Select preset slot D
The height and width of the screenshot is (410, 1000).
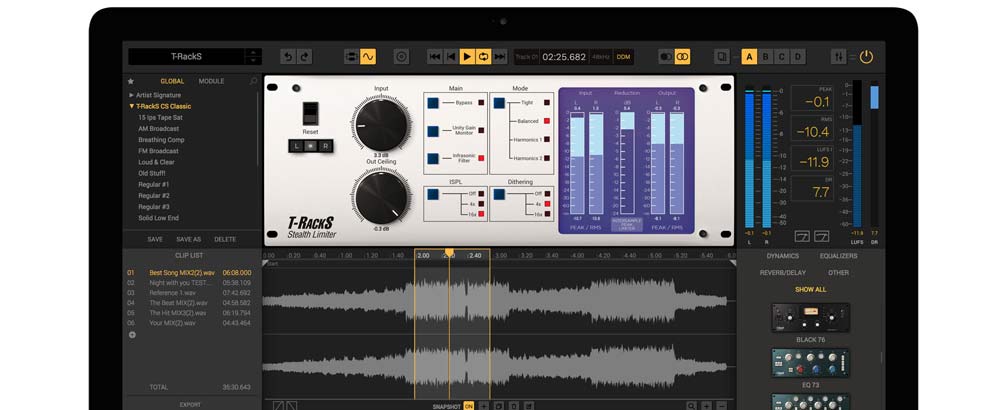coord(798,57)
